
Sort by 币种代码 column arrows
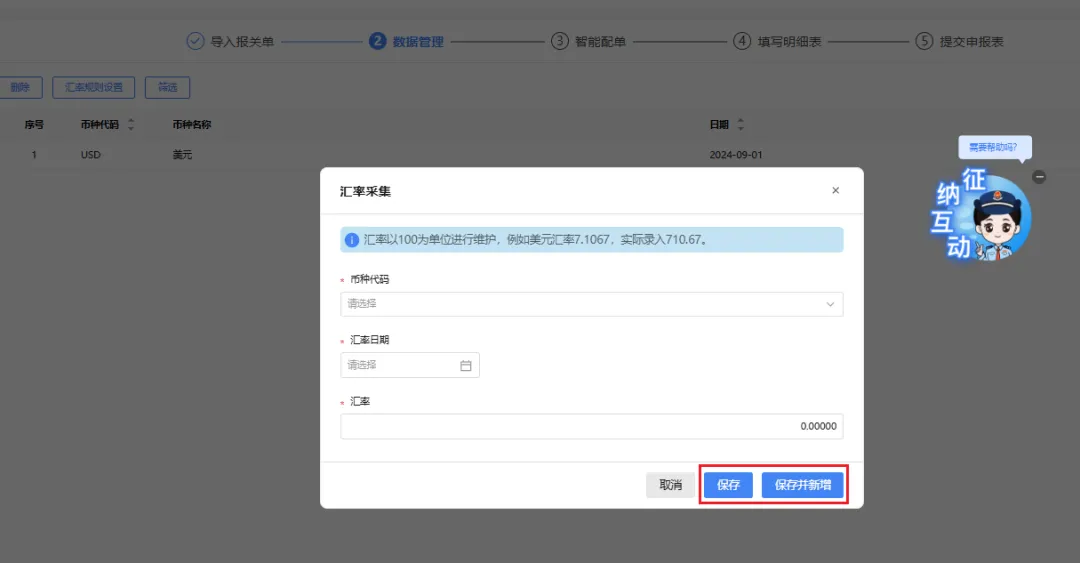(131, 125)
